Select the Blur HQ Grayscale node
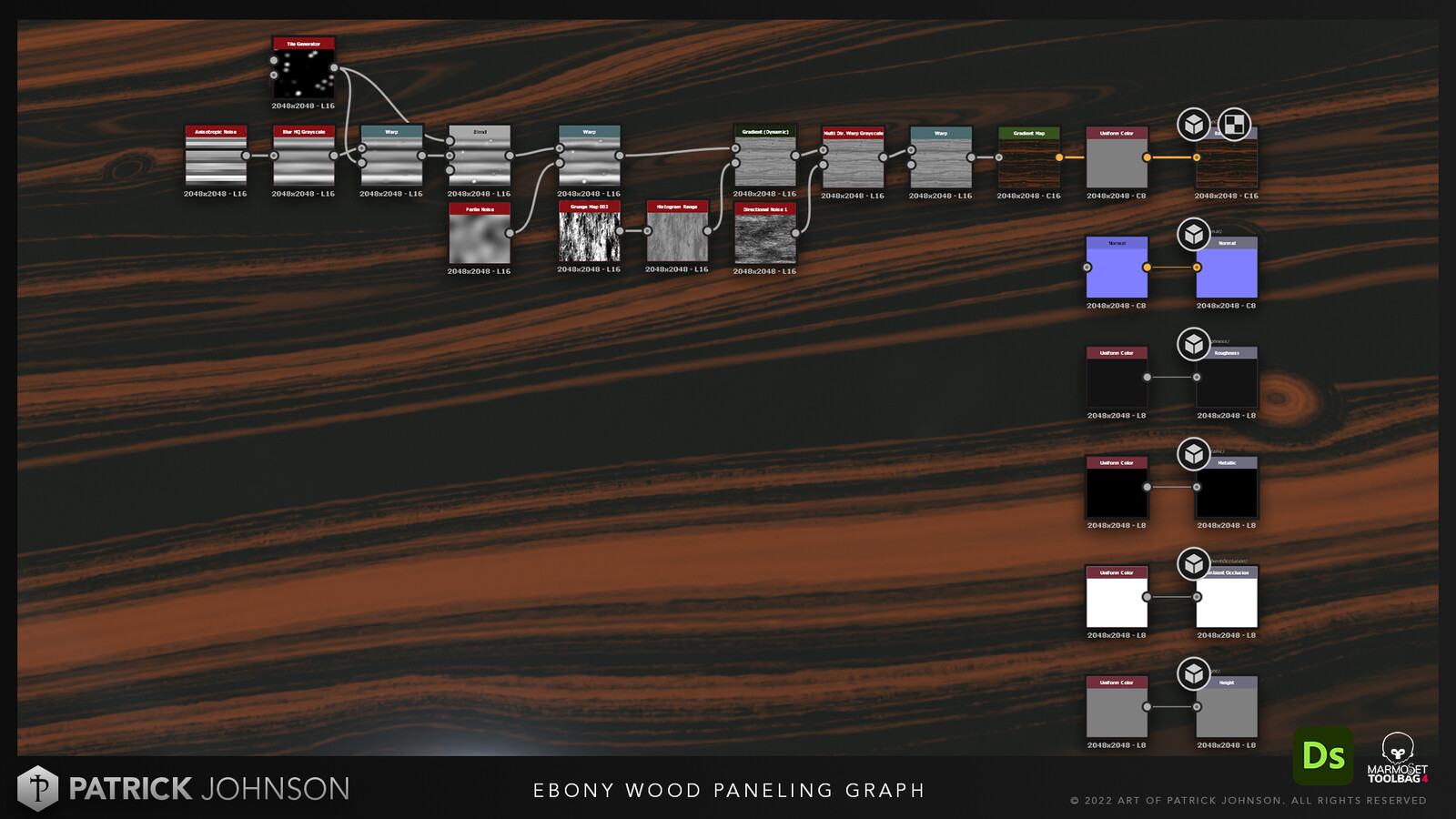The image size is (1456, 819). point(304,156)
